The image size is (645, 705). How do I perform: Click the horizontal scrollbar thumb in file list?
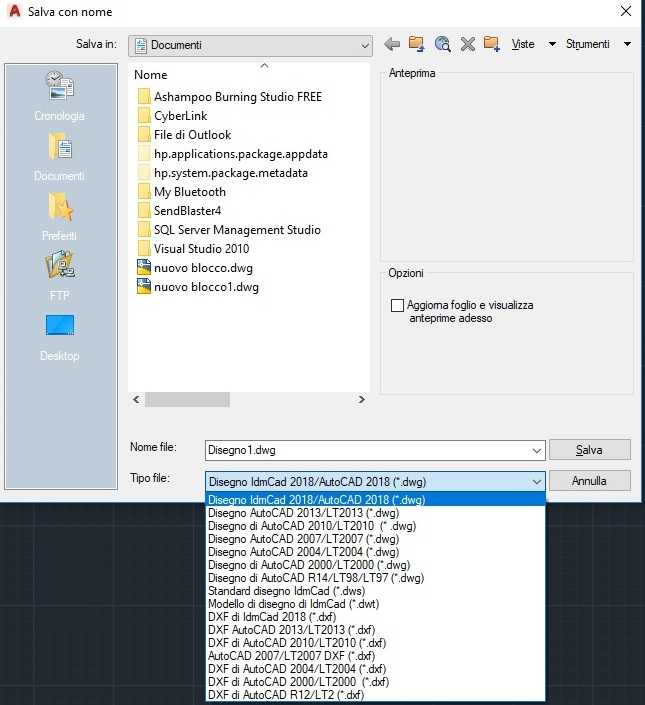[187, 399]
